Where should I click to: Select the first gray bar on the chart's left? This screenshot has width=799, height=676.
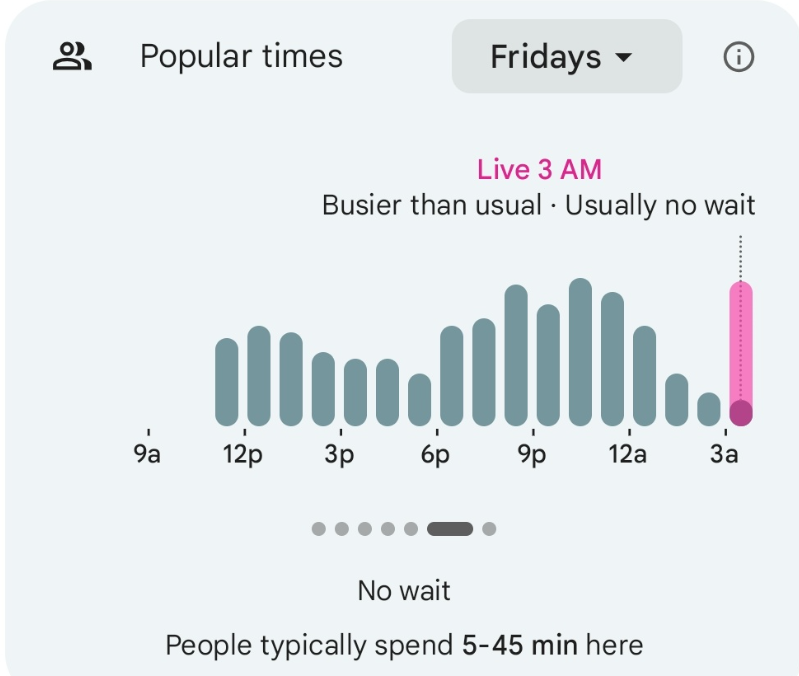(227, 382)
